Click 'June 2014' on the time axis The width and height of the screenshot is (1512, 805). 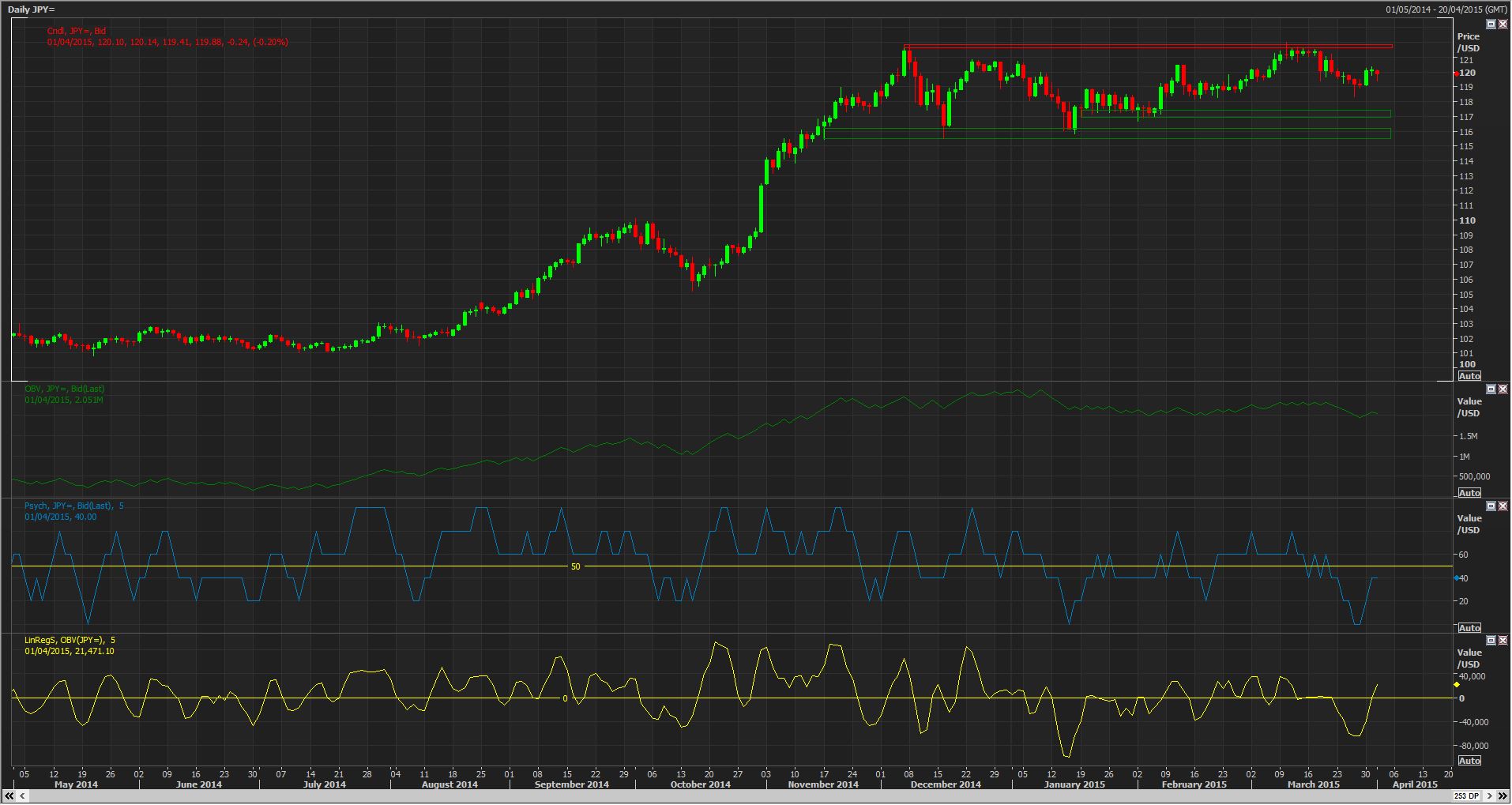[x=198, y=784]
